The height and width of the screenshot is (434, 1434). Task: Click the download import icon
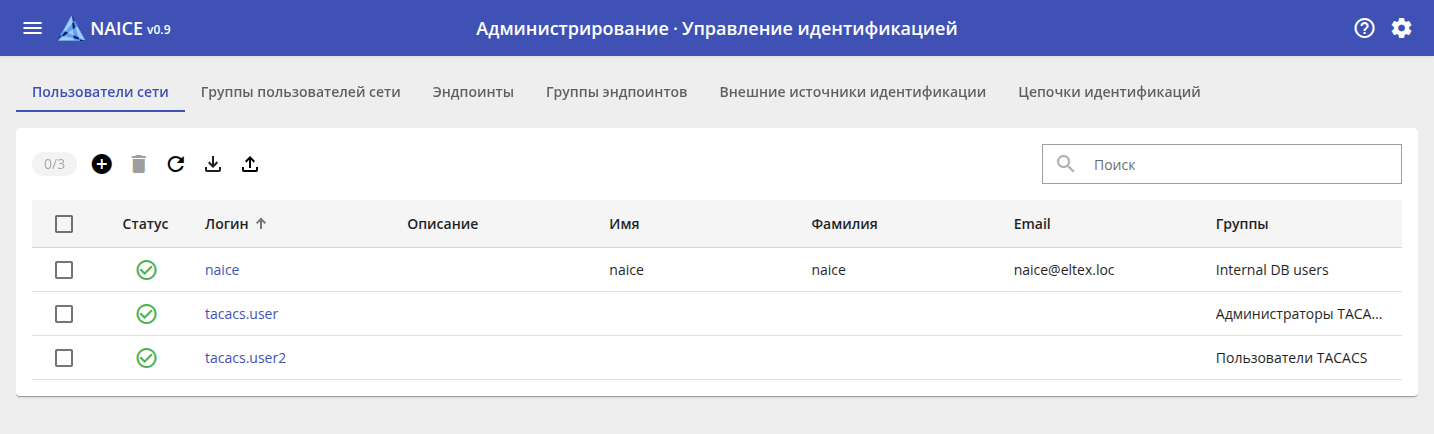(x=213, y=164)
